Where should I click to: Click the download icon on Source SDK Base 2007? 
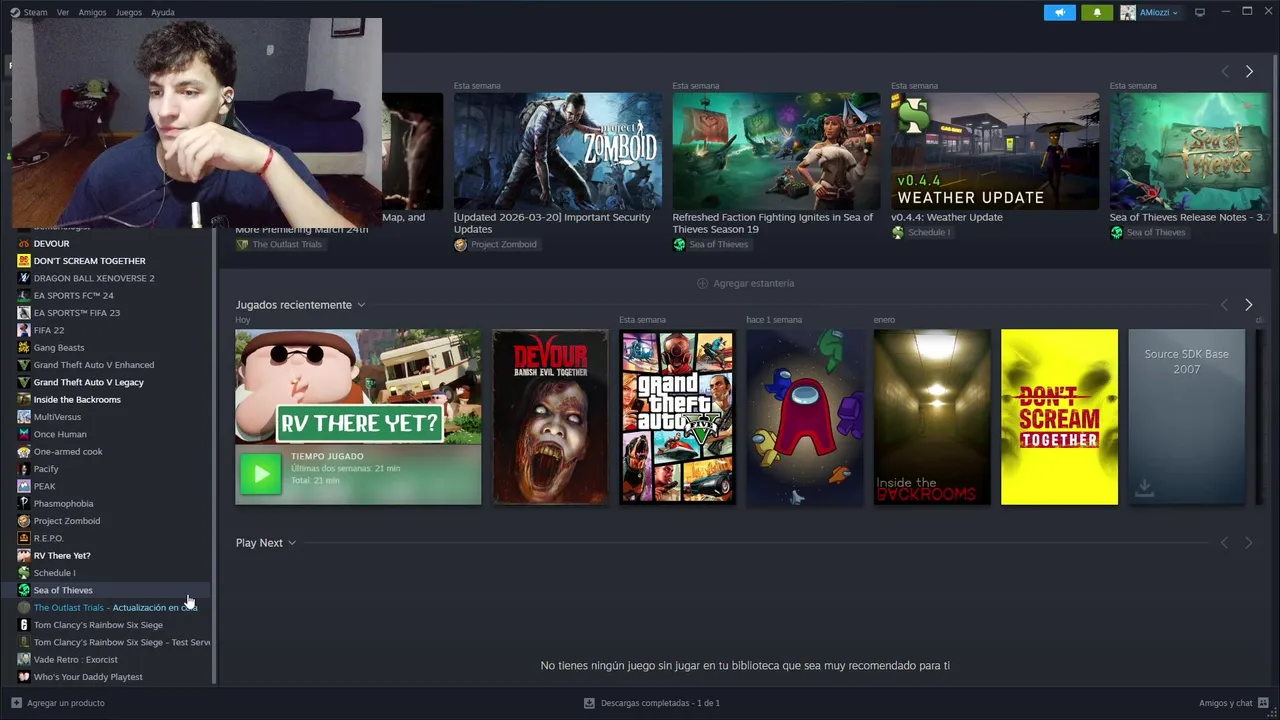[x=1145, y=488]
